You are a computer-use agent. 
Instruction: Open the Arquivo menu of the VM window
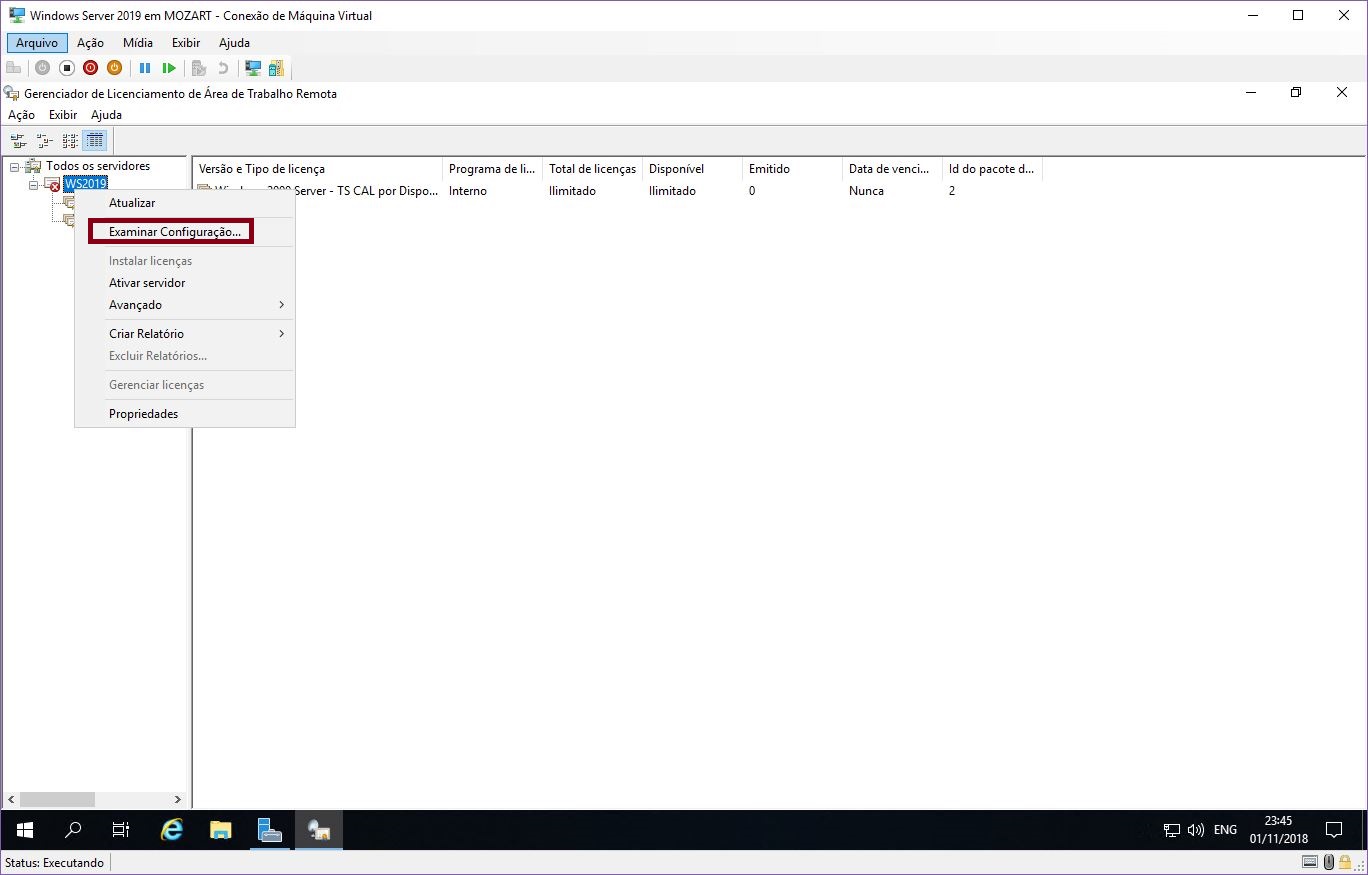coord(37,43)
